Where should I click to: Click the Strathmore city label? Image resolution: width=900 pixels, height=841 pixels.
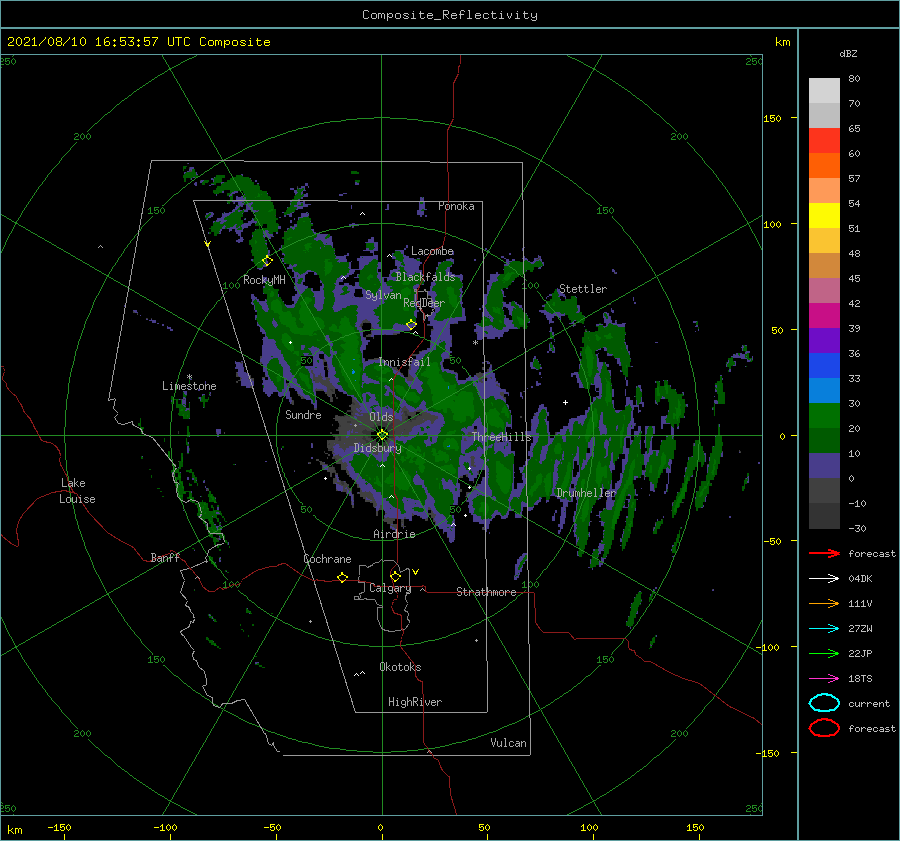click(486, 592)
